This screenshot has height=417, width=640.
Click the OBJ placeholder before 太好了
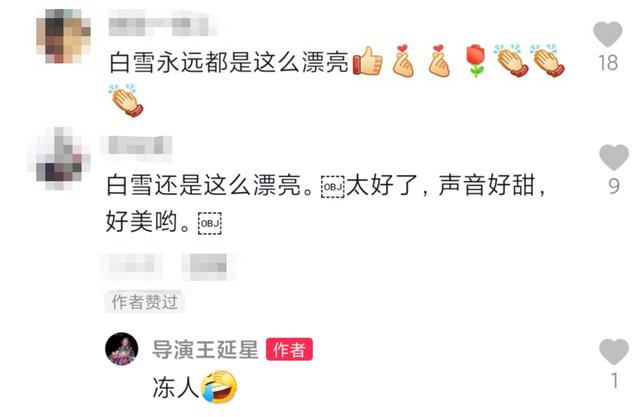[x=333, y=186]
